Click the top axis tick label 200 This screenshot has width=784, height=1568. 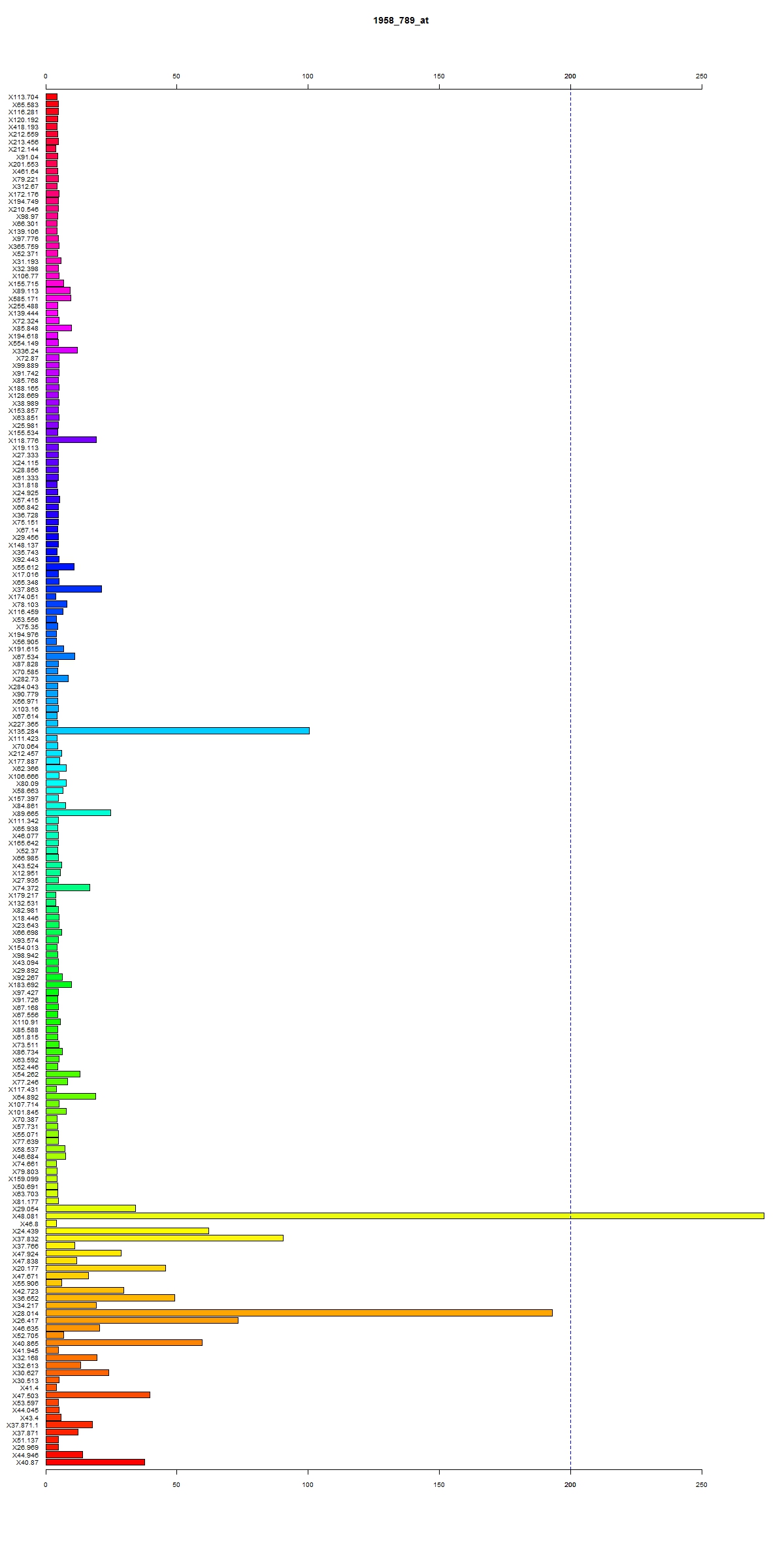(x=570, y=76)
